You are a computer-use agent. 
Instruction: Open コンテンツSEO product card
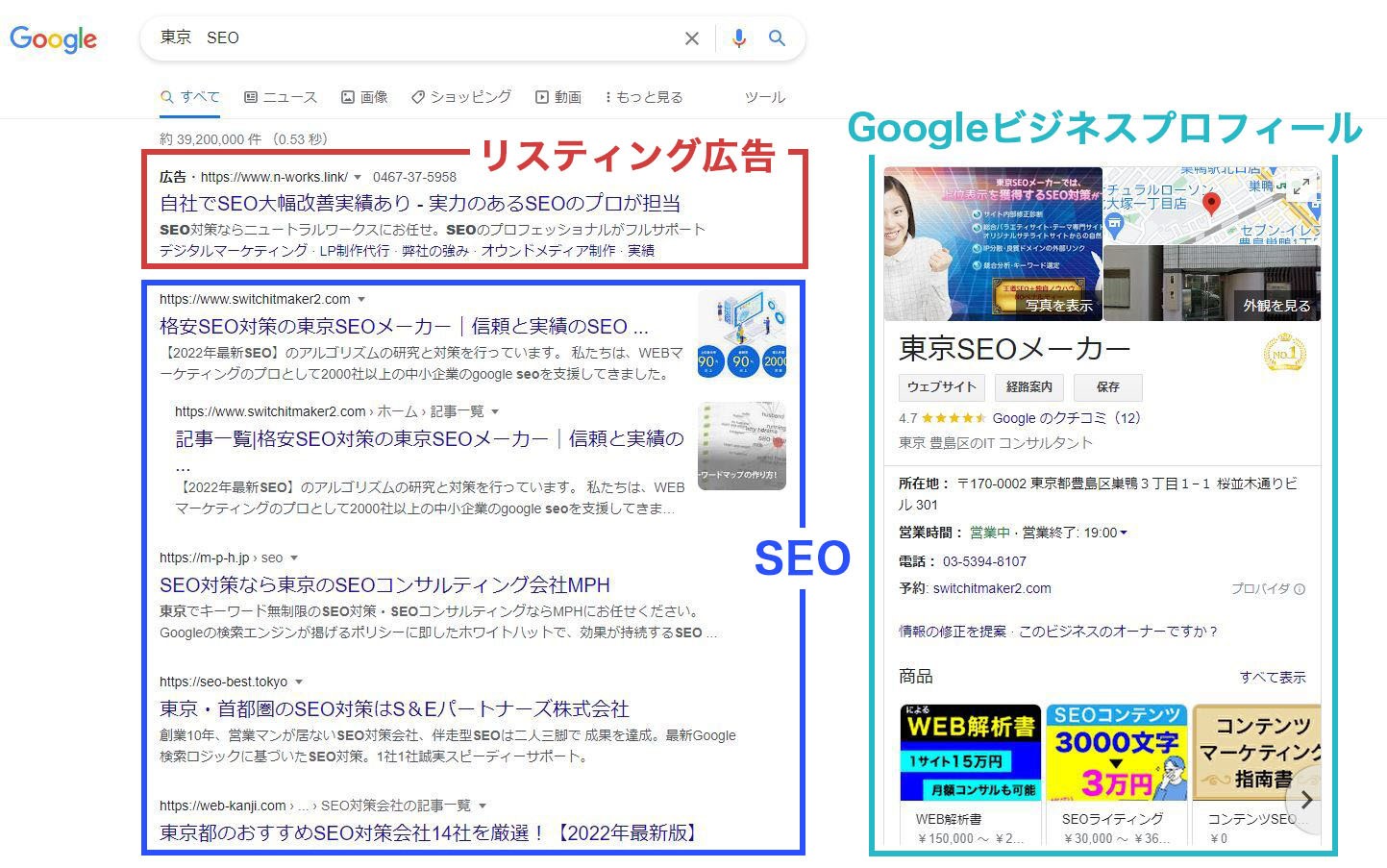[x=1257, y=775]
